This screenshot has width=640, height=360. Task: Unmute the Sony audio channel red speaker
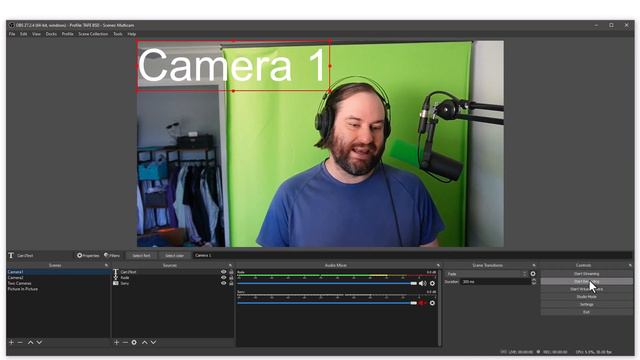(422, 303)
